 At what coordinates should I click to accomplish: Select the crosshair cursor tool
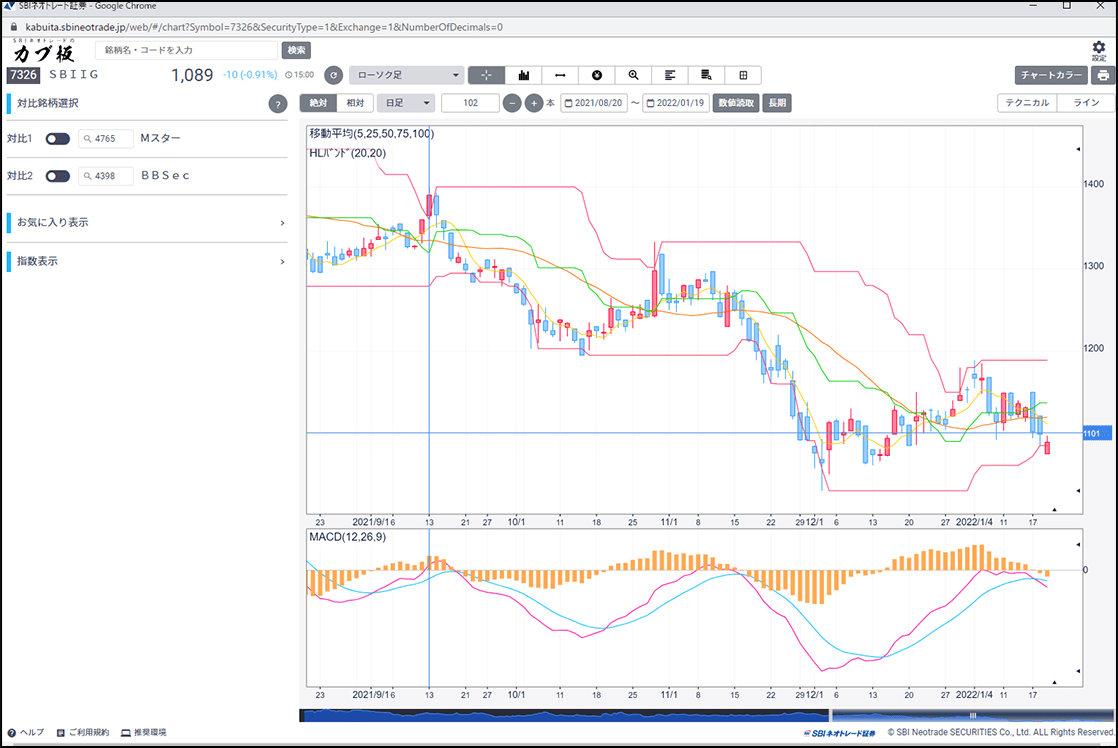tap(486, 75)
